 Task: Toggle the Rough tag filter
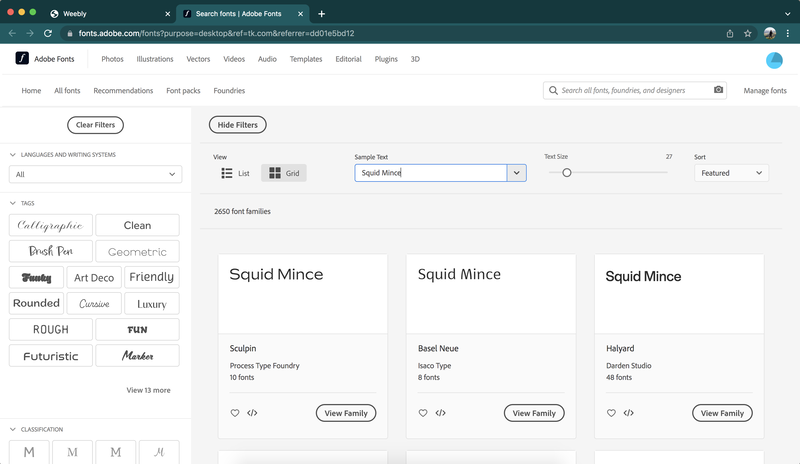tap(51, 329)
